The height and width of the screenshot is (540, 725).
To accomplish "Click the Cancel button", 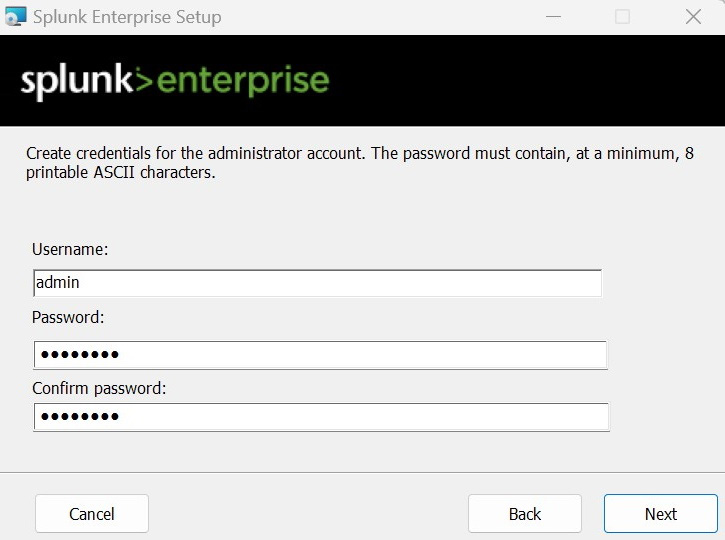I will (x=92, y=514).
